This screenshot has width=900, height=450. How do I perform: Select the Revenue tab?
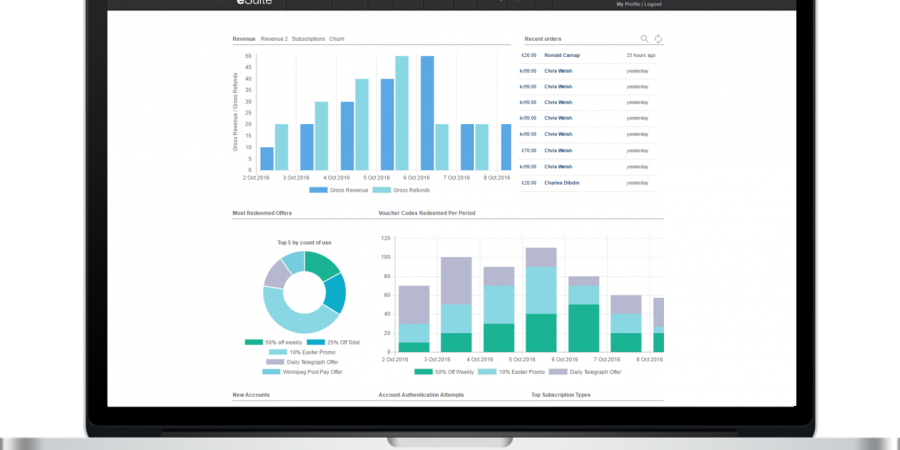tap(243, 39)
